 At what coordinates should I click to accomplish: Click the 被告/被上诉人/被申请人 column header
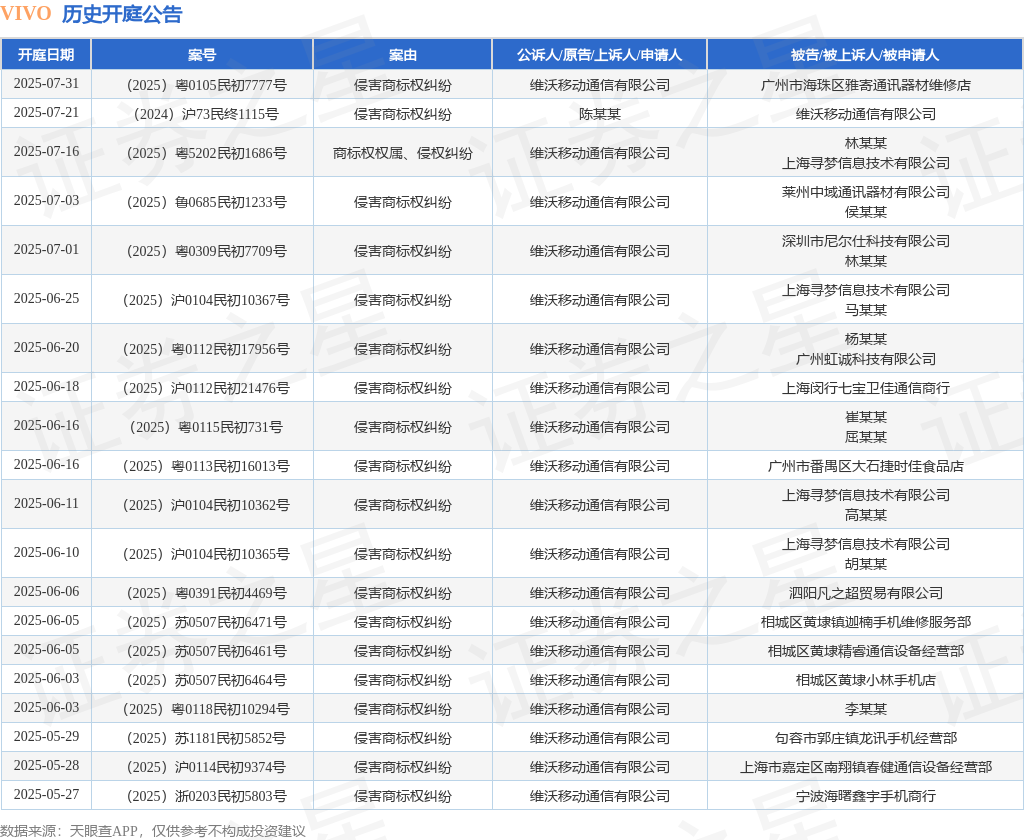(x=865, y=55)
